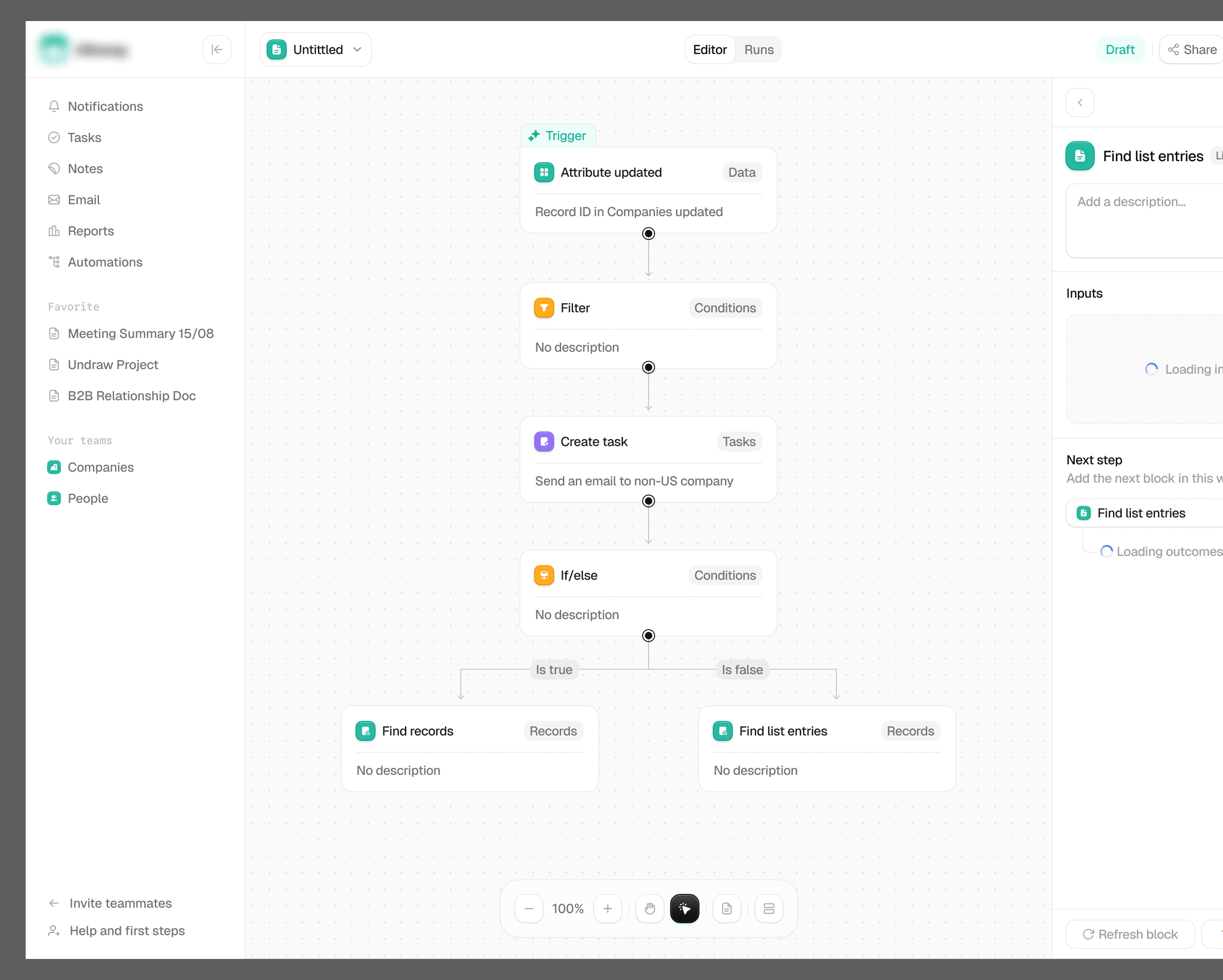Zoom in the canvas with plus
This screenshot has height=980, width=1223.
pos(607,909)
